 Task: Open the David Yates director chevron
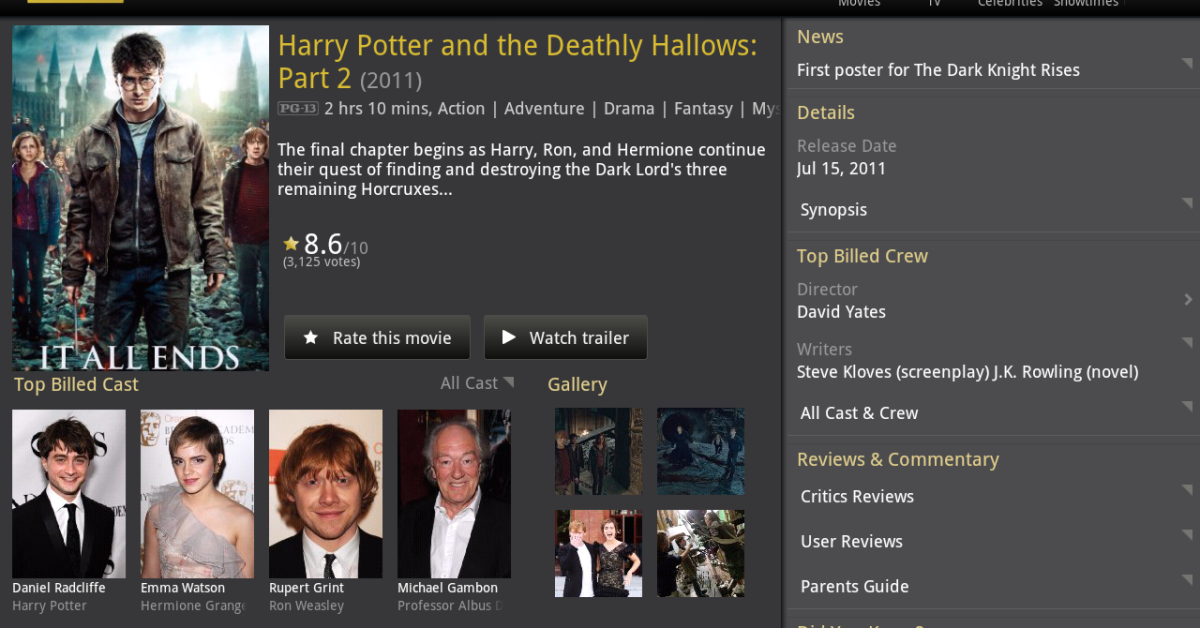tap(1188, 299)
